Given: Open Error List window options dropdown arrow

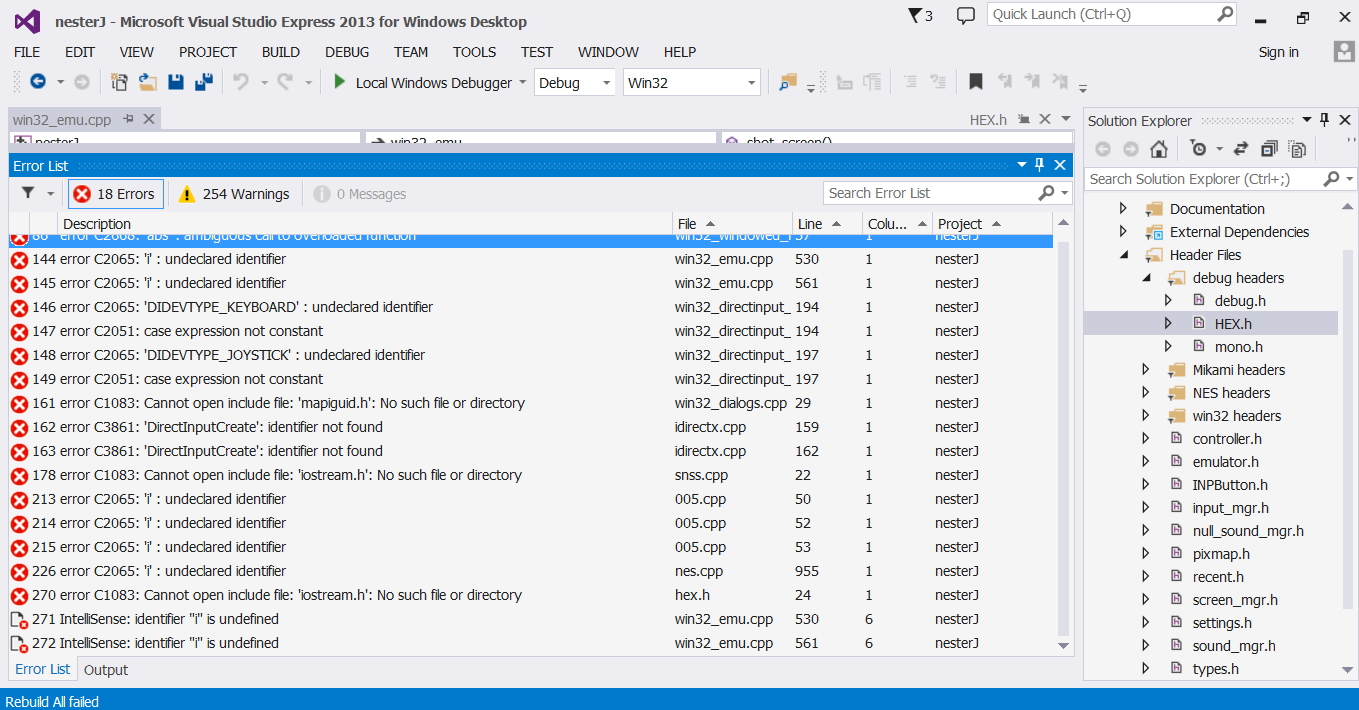Looking at the screenshot, I should tap(1022, 165).
